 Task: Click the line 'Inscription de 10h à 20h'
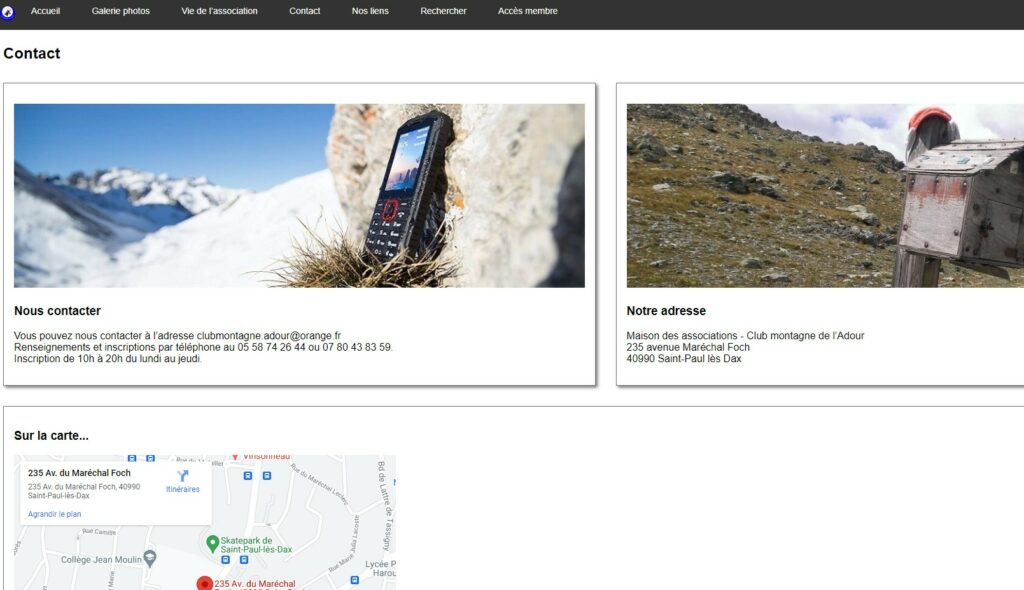(x=108, y=359)
